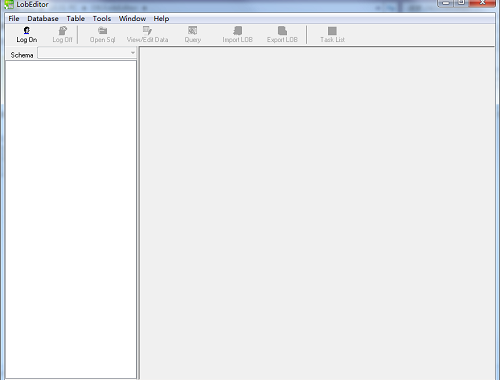The height and width of the screenshot is (380, 503).
Task: Expand the Schema dropdown list
Action: click(133, 53)
